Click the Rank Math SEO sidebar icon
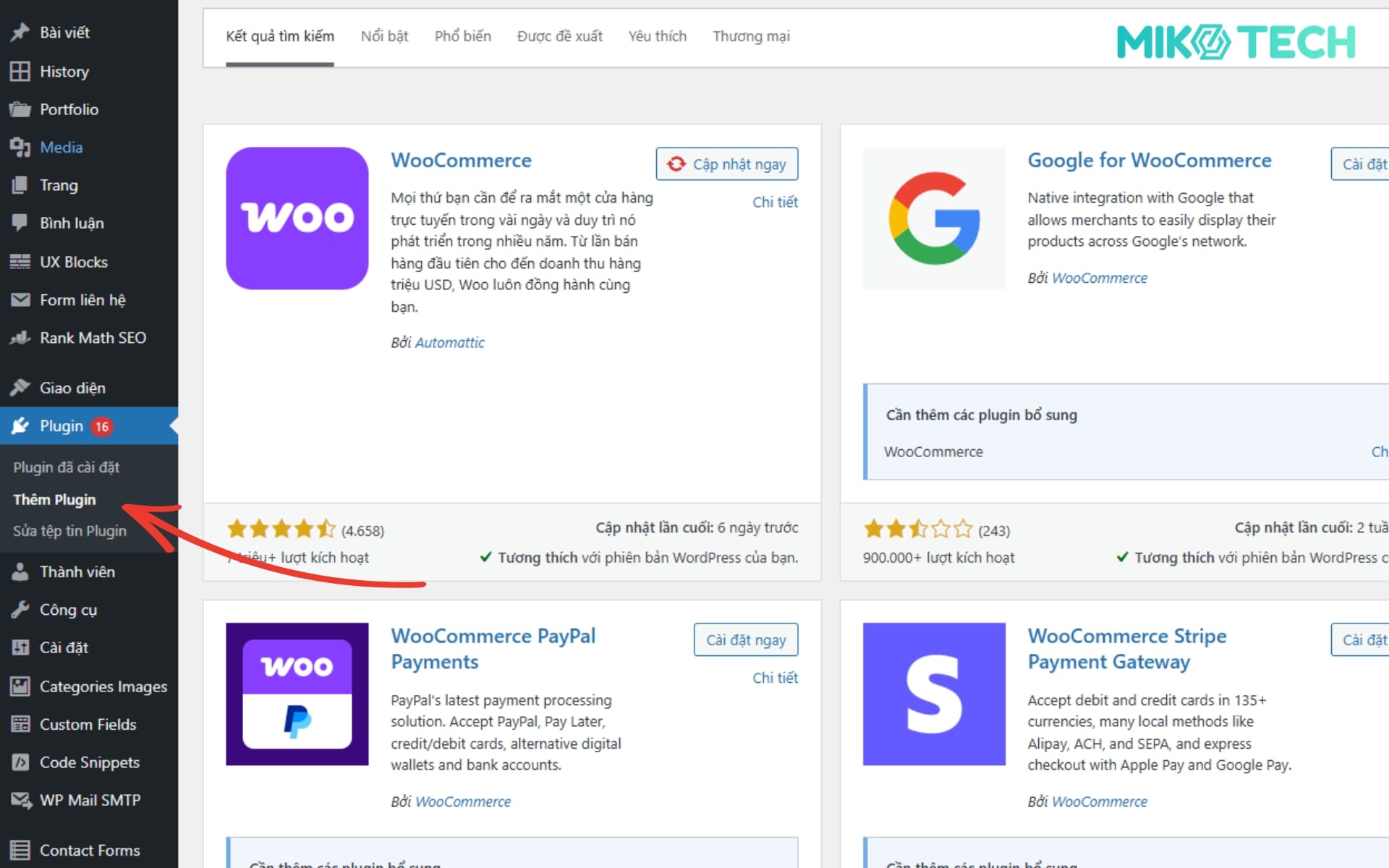Viewport: 1389px width, 868px height. [x=20, y=338]
